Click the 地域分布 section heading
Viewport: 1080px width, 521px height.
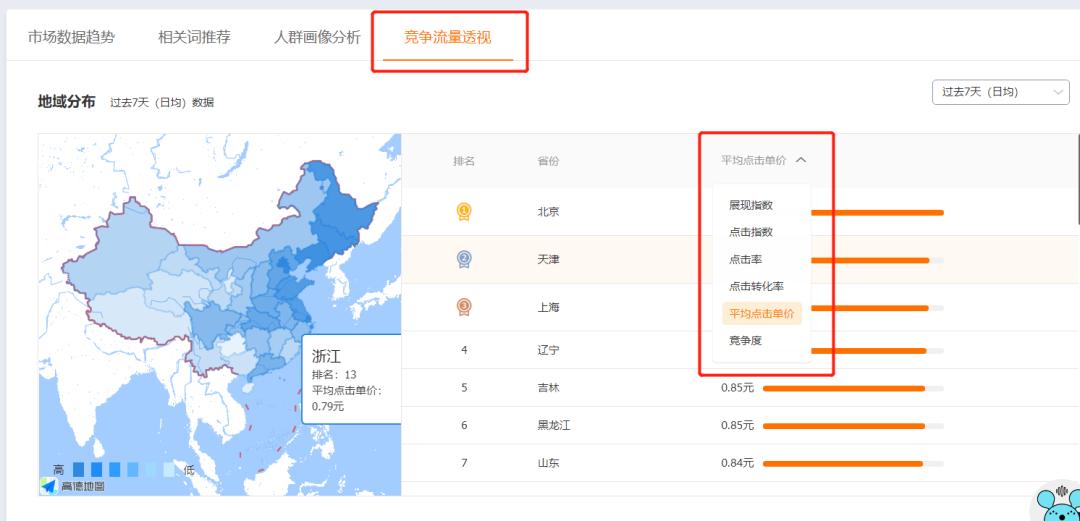[67, 102]
